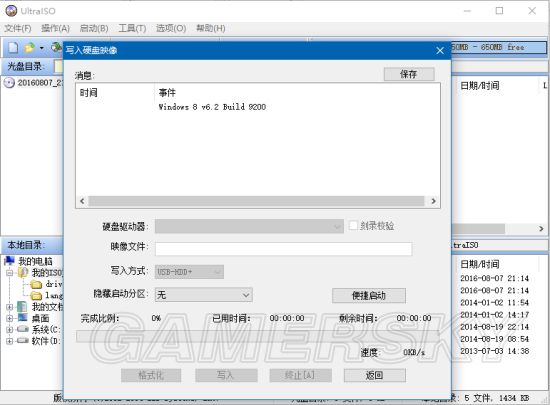Open the 隐藏启动分区 dropdown
Viewport: 550px width, 405px height.
click(203, 295)
